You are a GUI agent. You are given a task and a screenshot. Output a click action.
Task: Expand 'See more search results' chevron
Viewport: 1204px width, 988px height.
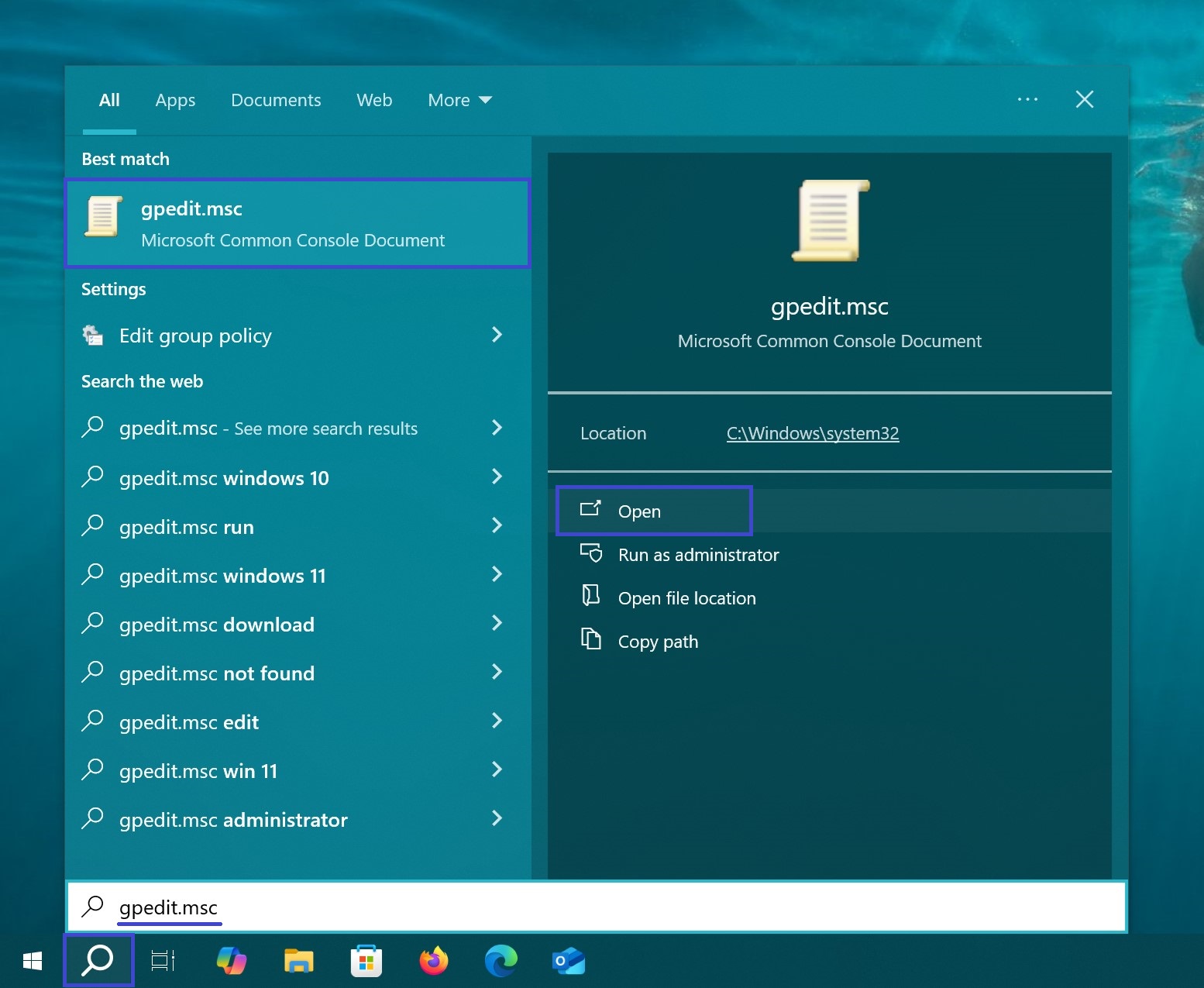pyautogui.click(x=497, y=428)
